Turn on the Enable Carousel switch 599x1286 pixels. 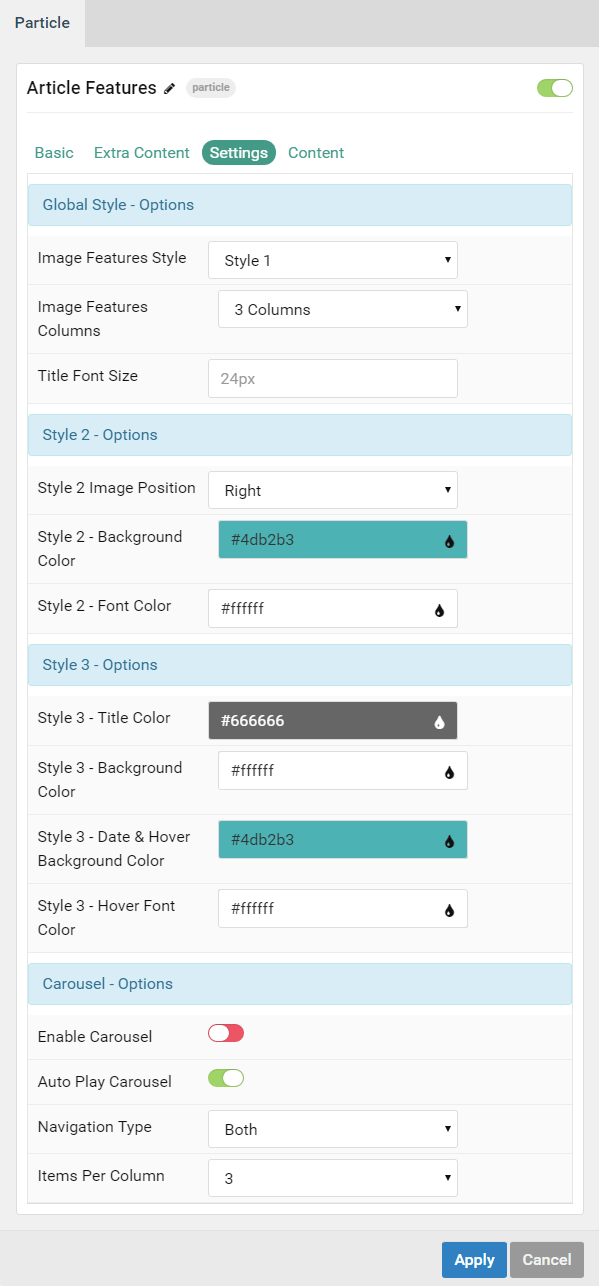[226, 1034]
